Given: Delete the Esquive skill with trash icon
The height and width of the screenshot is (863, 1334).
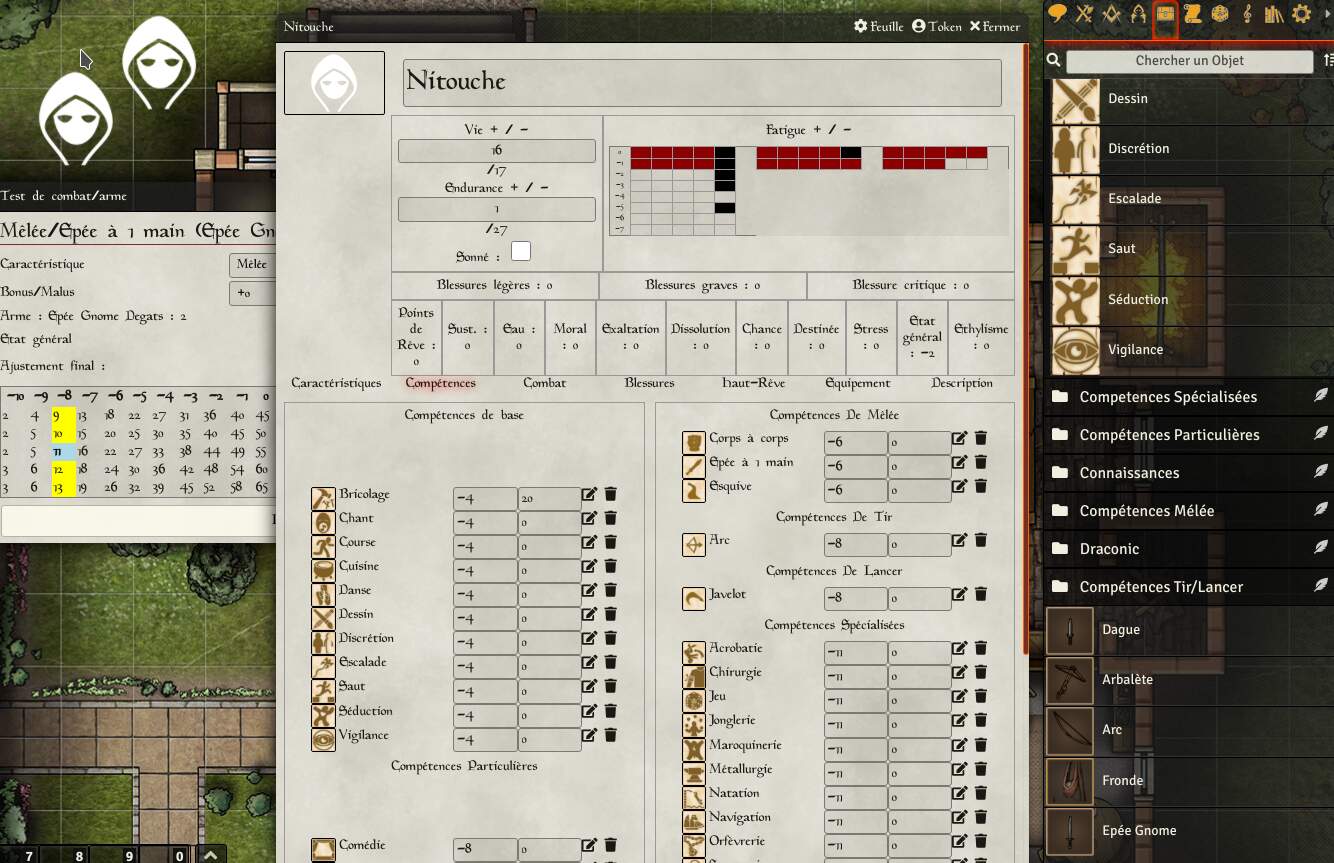Looking at the screenshot, I should coord(980,486).
